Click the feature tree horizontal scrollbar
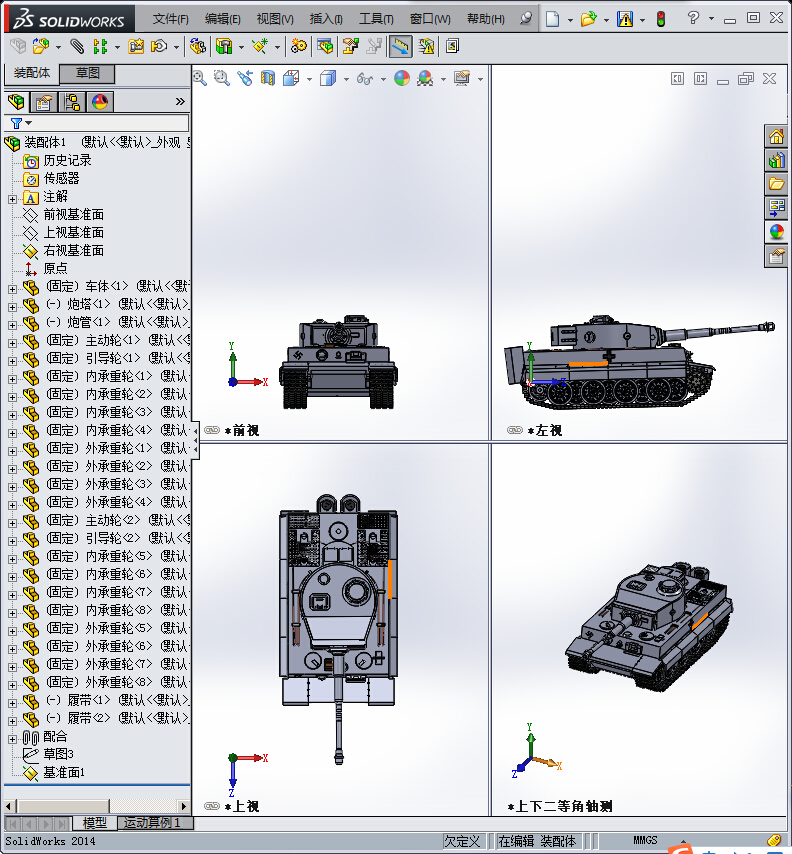The width and height of the screenshot is (792, 854). point(96,806)
